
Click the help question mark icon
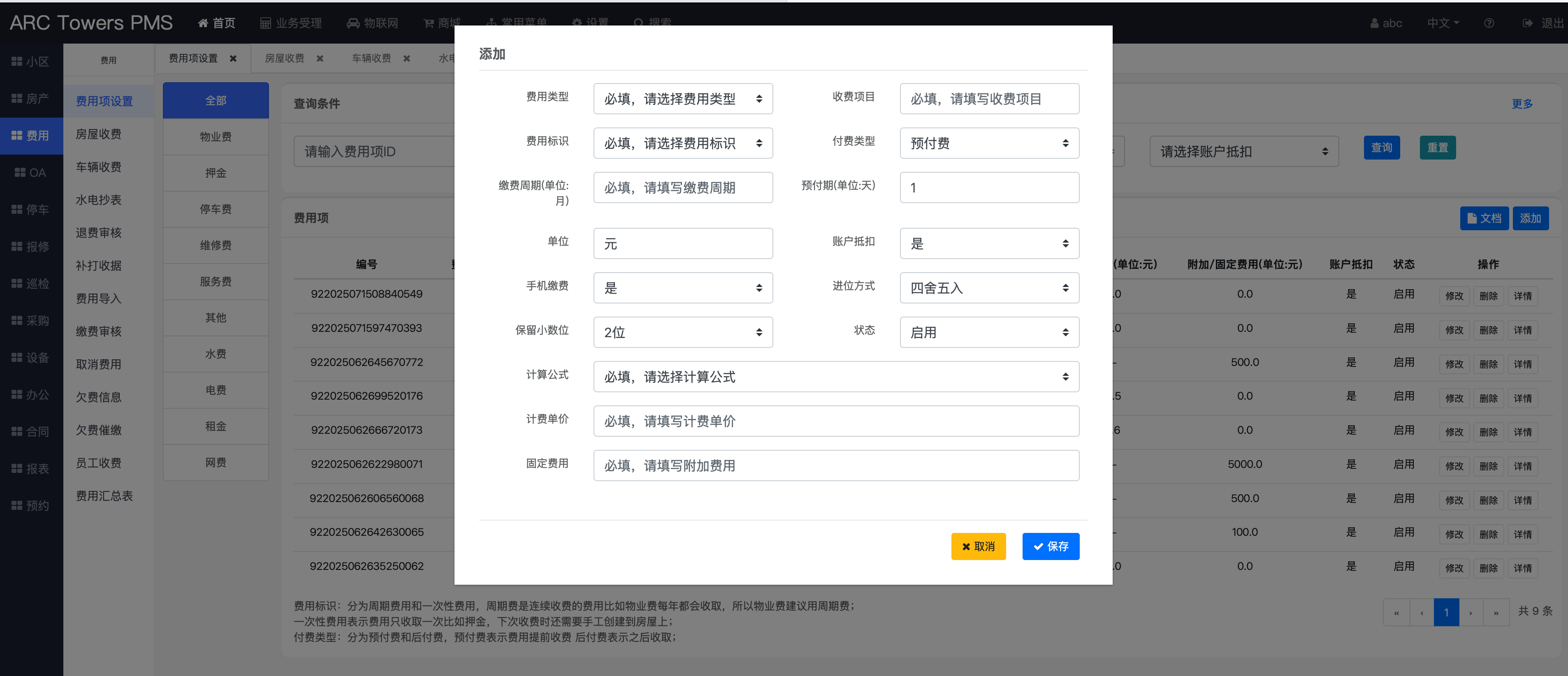coord(1489,23)
